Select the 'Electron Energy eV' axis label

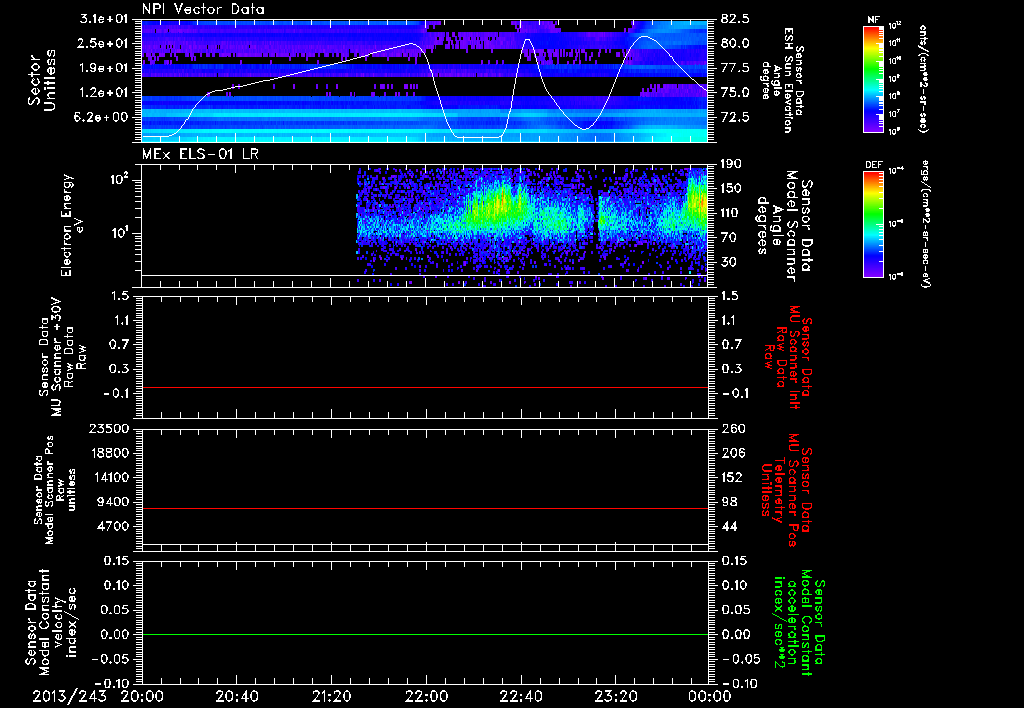tap(73, 225)
